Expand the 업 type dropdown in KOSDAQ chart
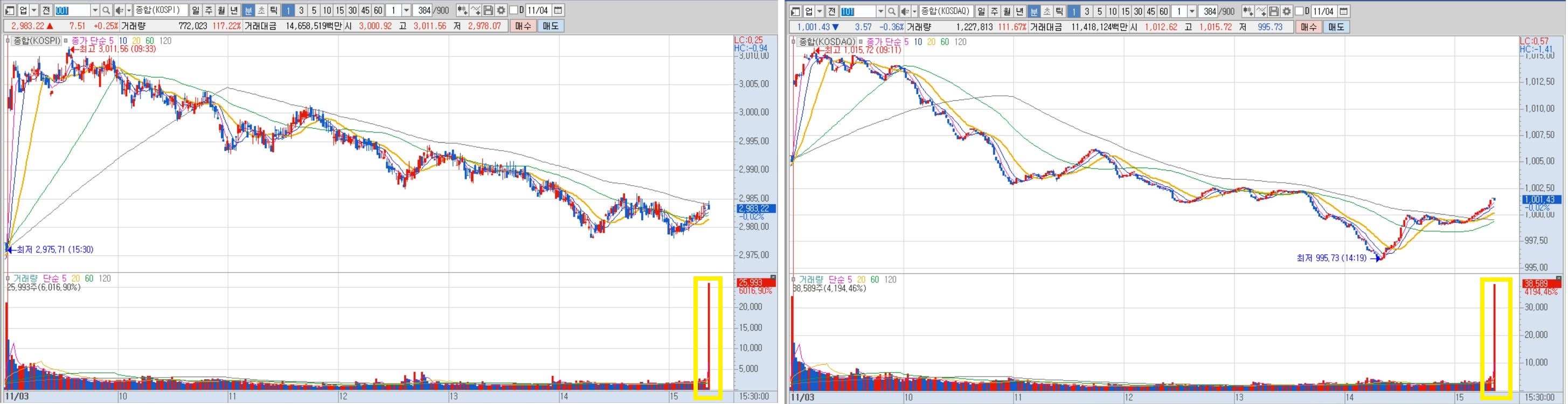Image resolution: width=1568 pixels, height=404 pixels. (x=820, y=11)
